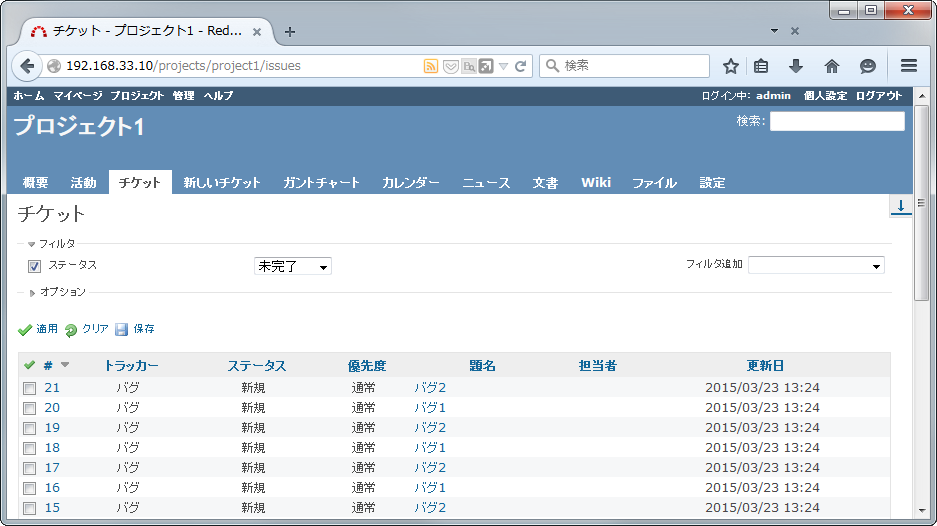Viewport: 937px width, 526px height.
Task: Go back using browser back arrow
Action: [x=27, y=66]
